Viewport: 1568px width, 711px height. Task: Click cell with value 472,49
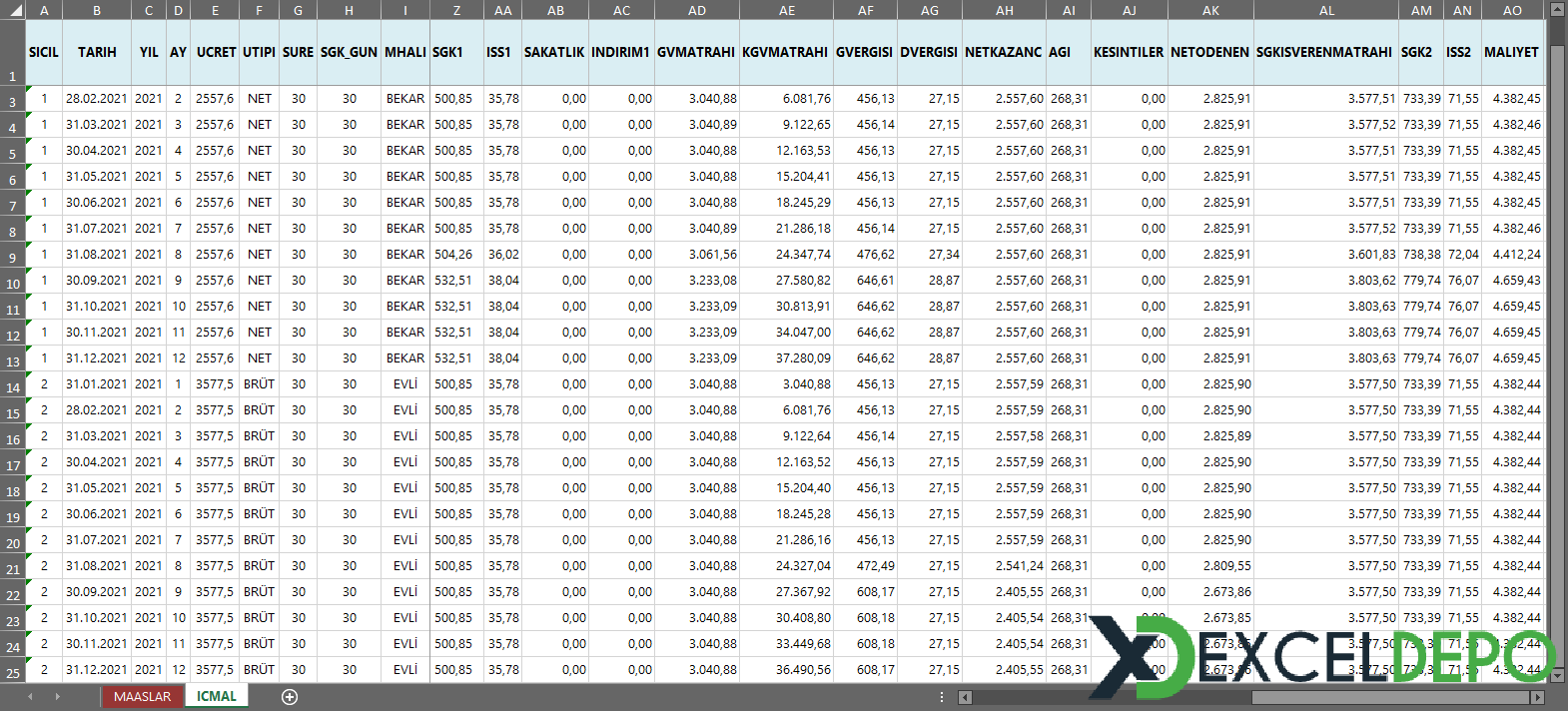click(x=865, y=566)
